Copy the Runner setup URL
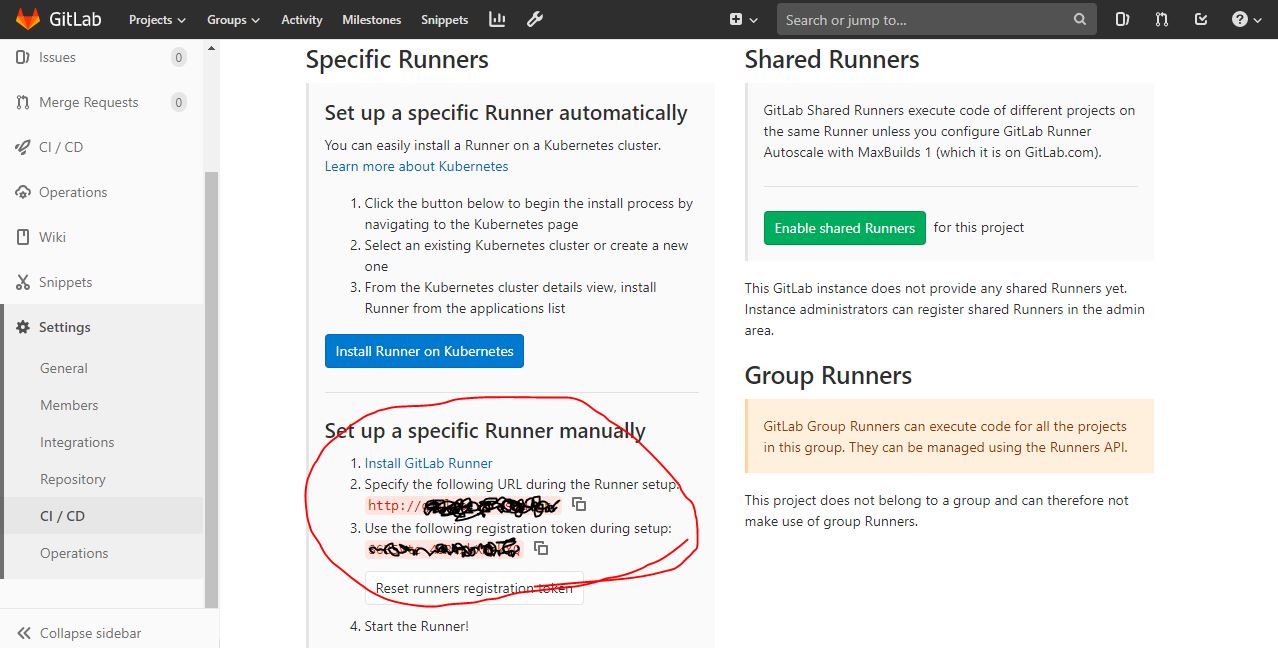The width and height of the screenshot is (1278, 648). [x=579, y=505]
